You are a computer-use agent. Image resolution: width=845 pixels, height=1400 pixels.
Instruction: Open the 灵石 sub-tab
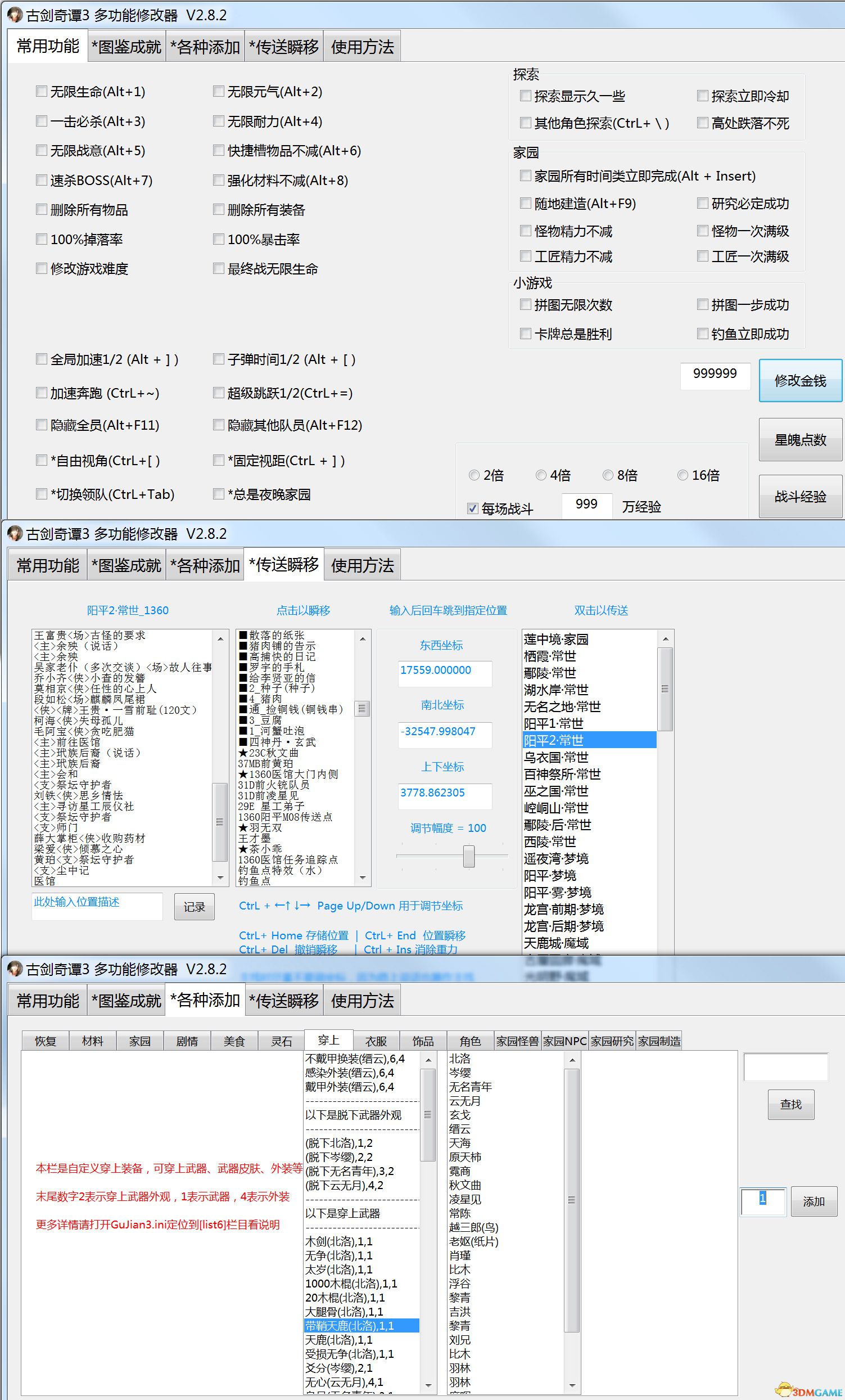(281, 1041)
